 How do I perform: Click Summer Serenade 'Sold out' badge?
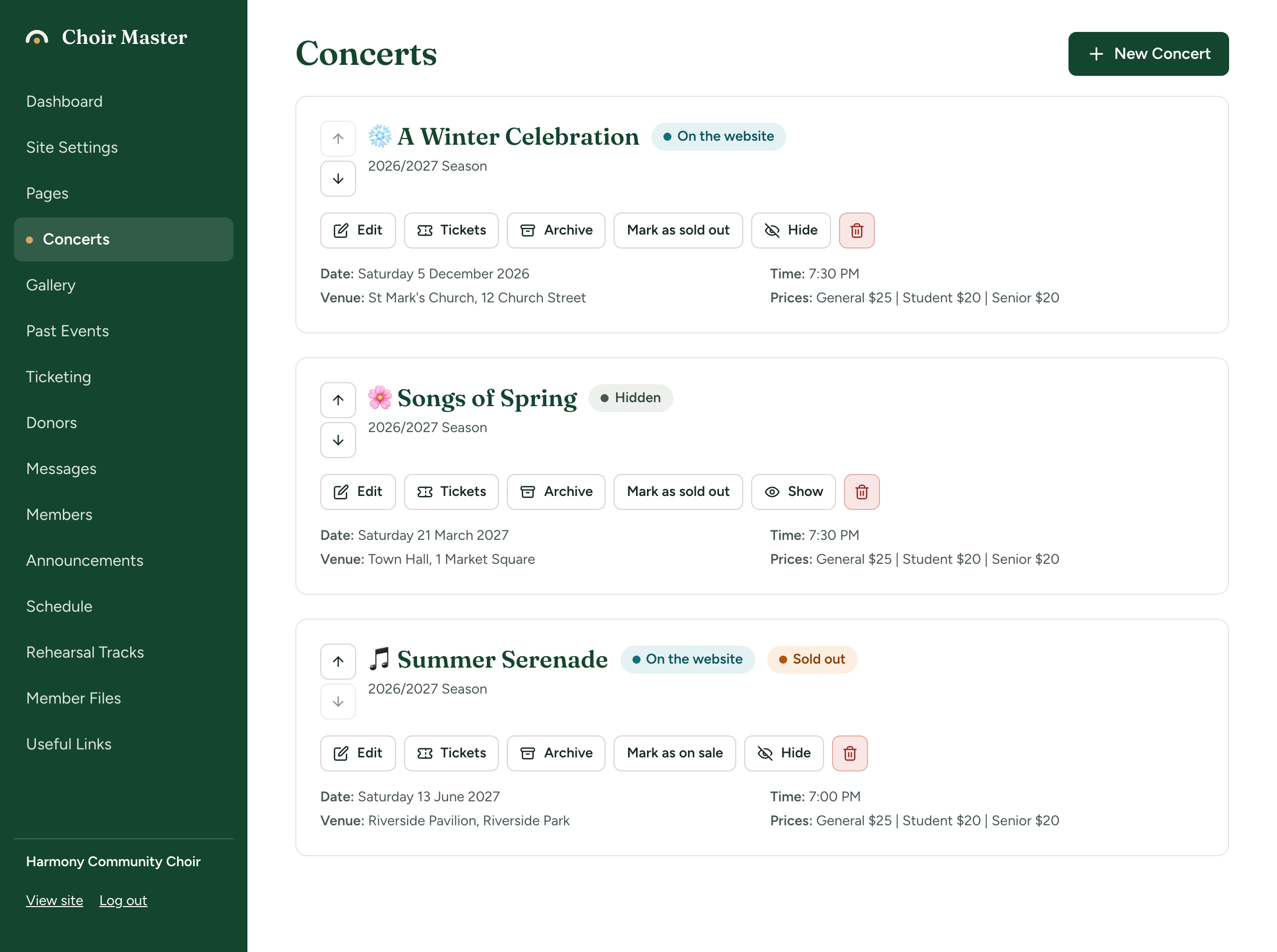coord(812,659)
